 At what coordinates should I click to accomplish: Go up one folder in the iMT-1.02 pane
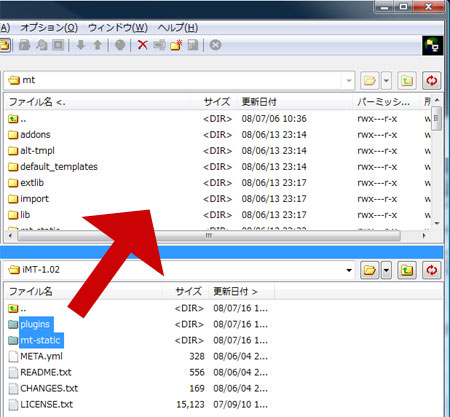coord(407,270)
